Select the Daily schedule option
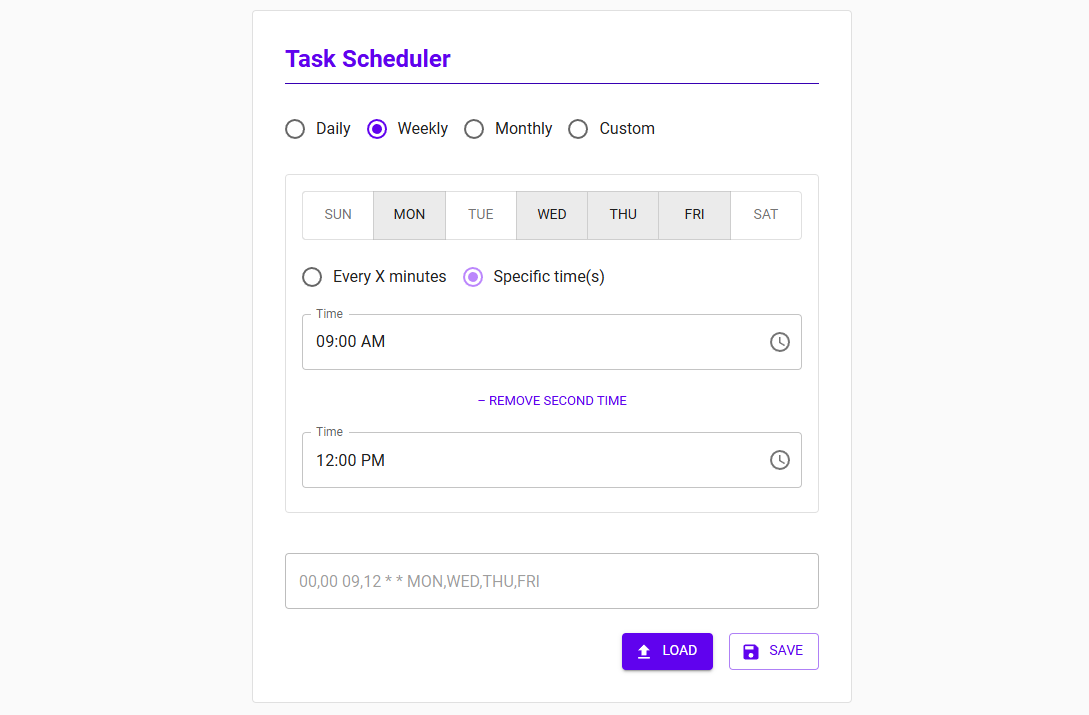 295,129
